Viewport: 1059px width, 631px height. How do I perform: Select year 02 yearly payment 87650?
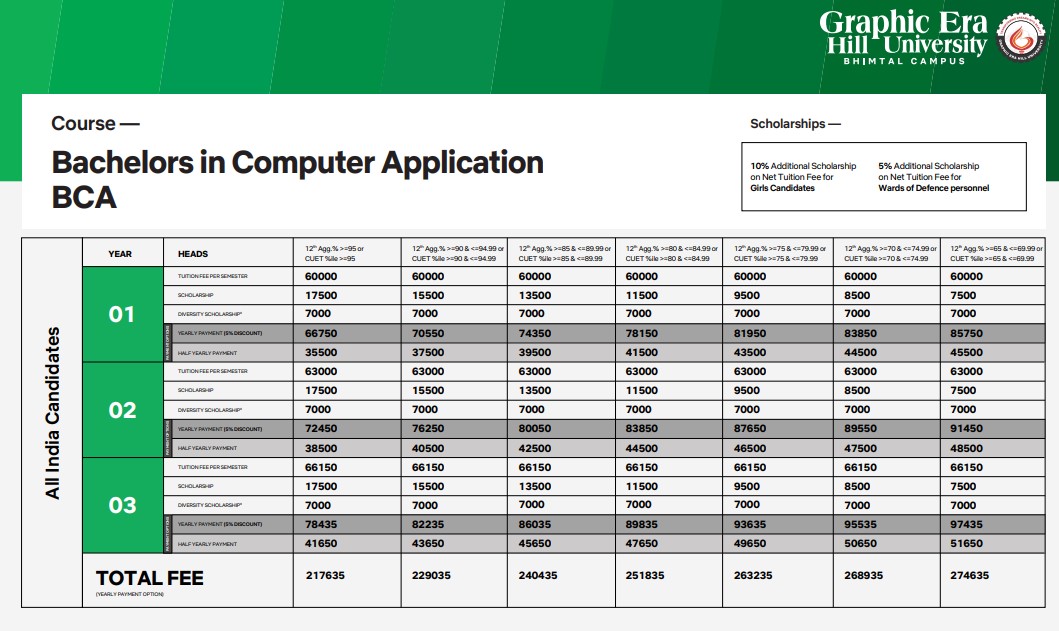coord(750,428)
